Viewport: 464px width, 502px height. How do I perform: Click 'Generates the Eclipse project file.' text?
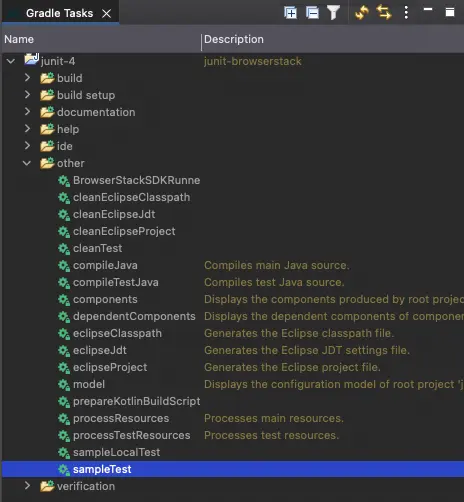292,367
